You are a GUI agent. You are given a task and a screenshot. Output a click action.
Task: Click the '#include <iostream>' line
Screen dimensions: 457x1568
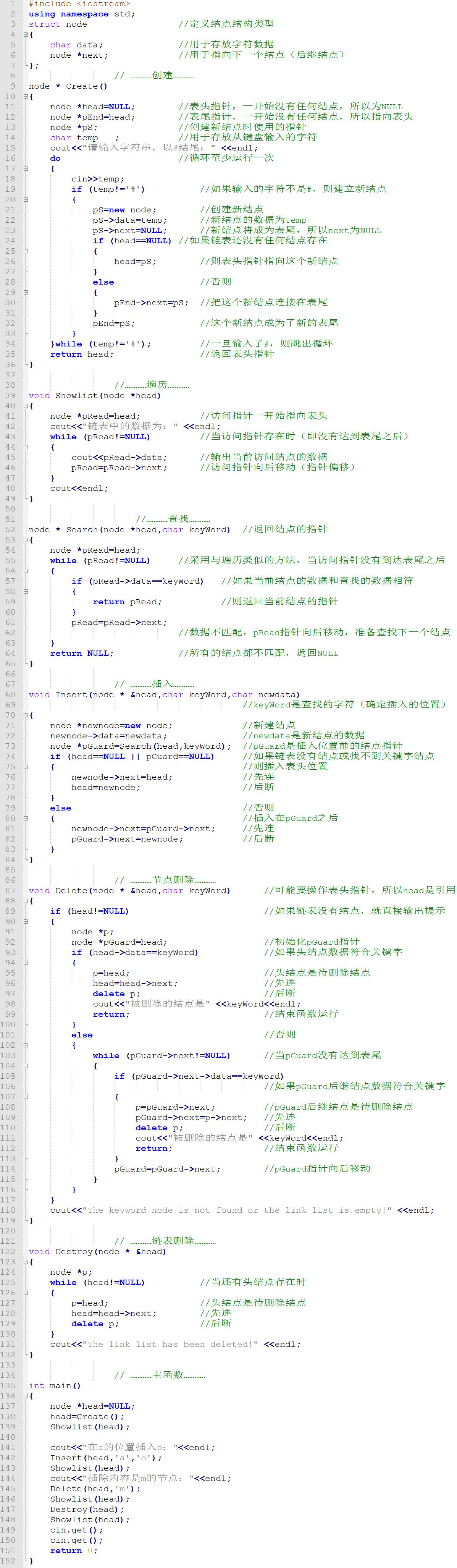click(79, 4)
